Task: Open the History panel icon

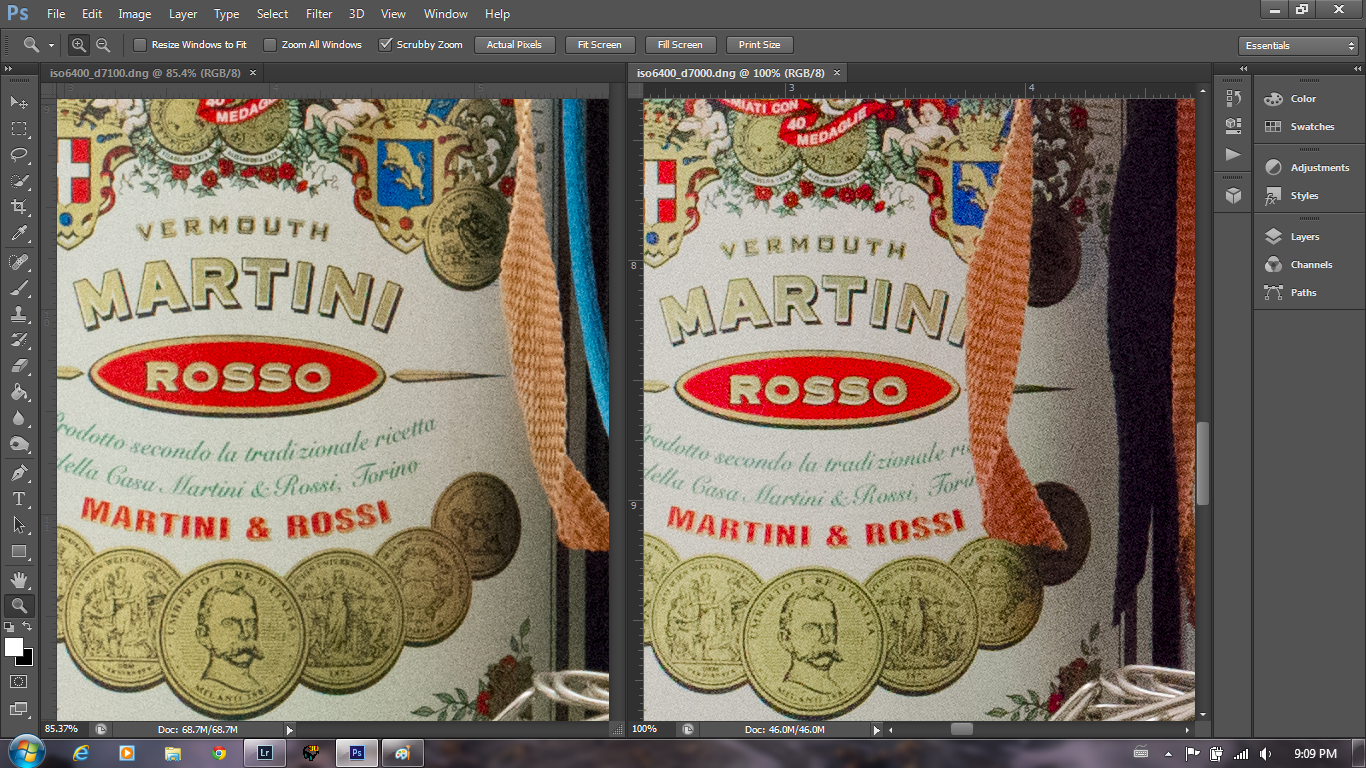Action: [x=1233, y=98]
